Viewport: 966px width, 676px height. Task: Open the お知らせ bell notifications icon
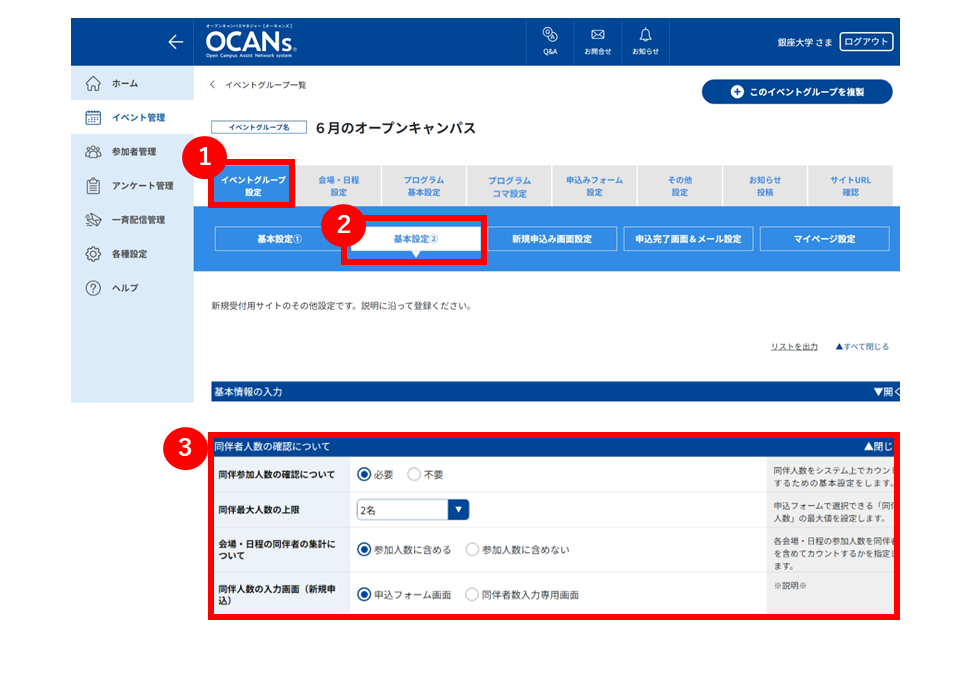click(x=645, y=35)
